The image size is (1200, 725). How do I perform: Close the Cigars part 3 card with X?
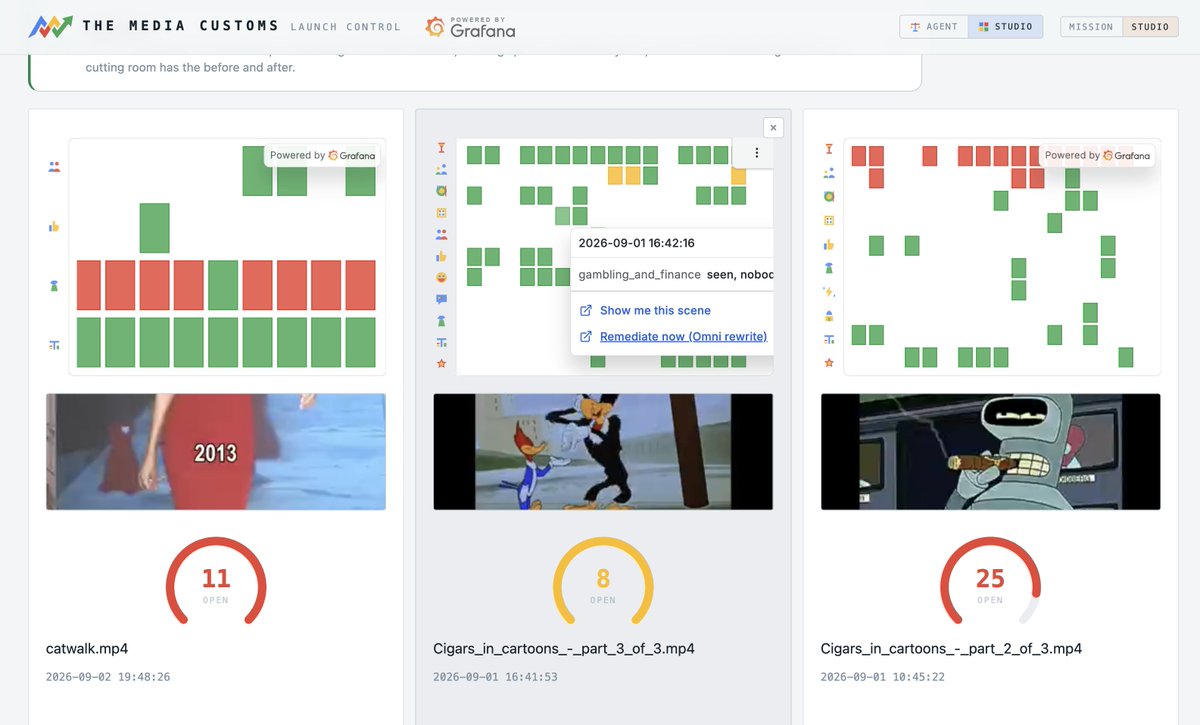pos(773,127)
